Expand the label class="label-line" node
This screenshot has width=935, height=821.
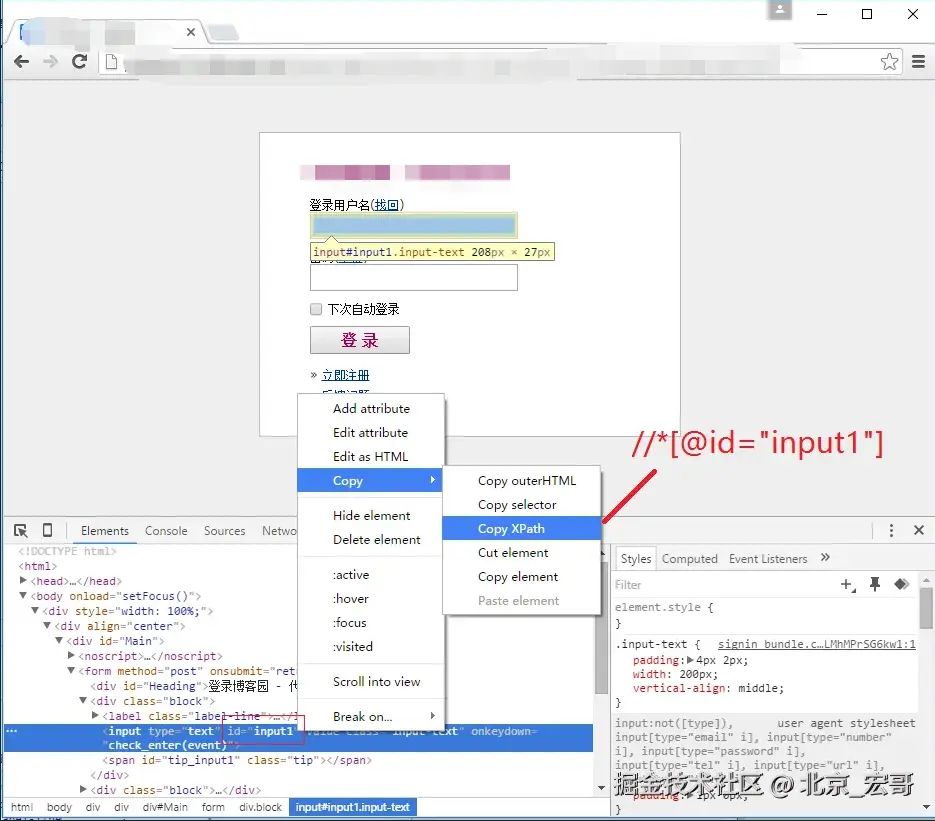point(95,715)
